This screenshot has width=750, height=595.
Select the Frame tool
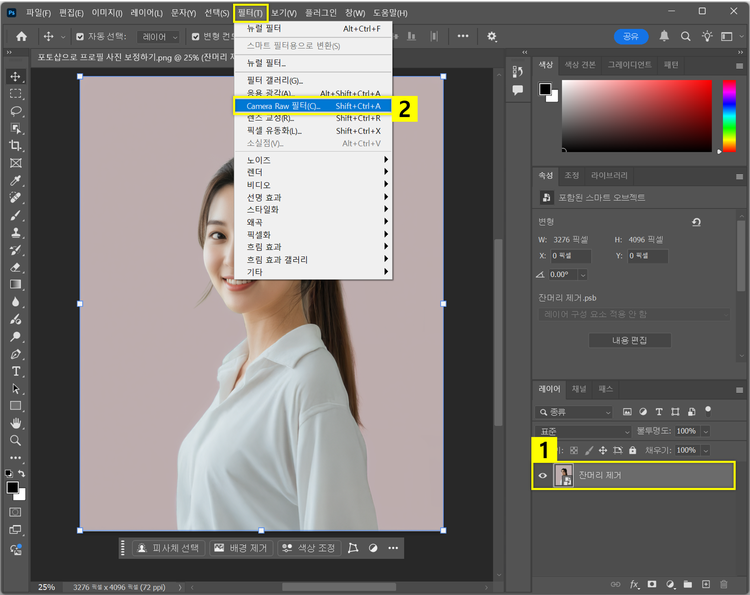[x=15, y=163]
